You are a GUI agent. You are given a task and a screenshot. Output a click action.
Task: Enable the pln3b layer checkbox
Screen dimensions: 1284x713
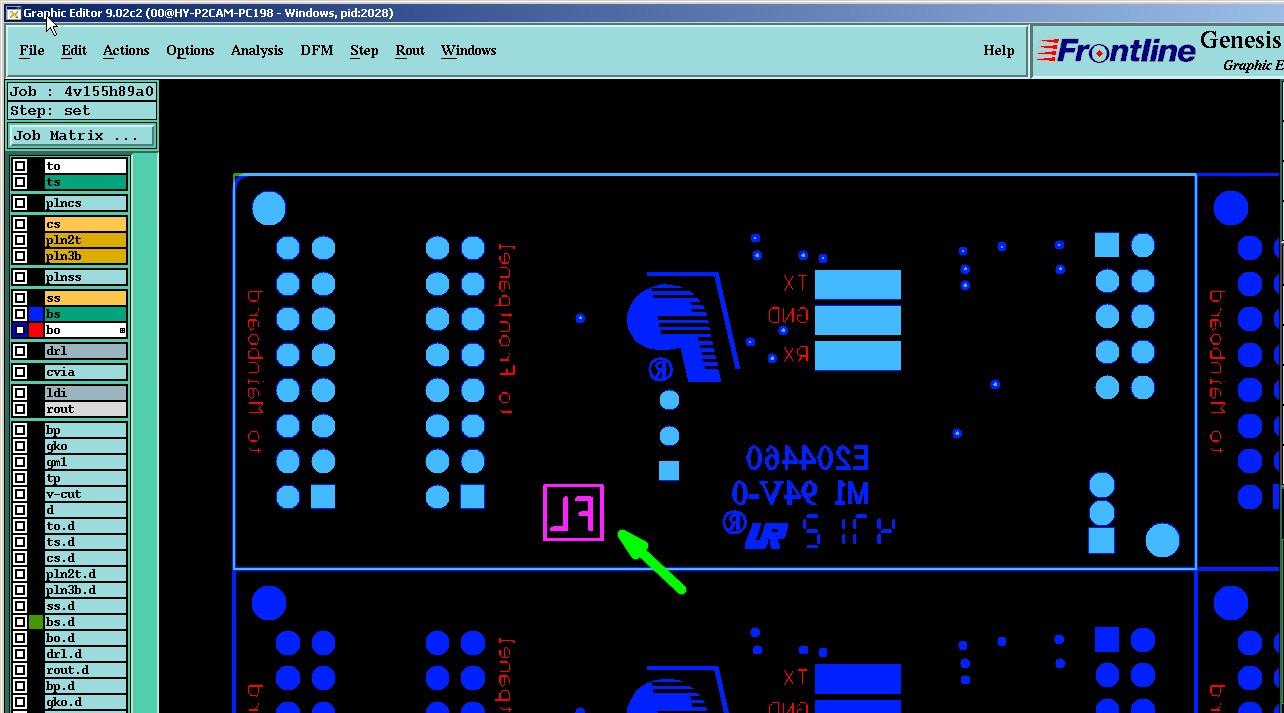click(20, 256)
